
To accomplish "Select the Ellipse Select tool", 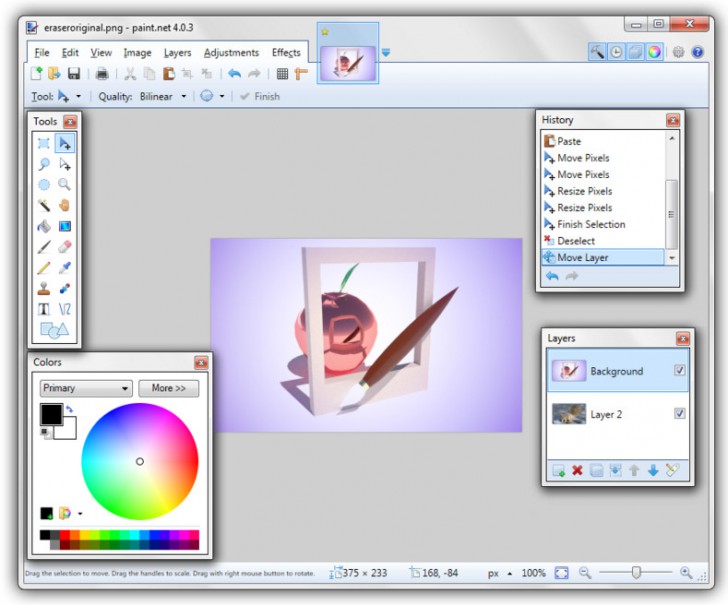I will [x=44, y=185].
